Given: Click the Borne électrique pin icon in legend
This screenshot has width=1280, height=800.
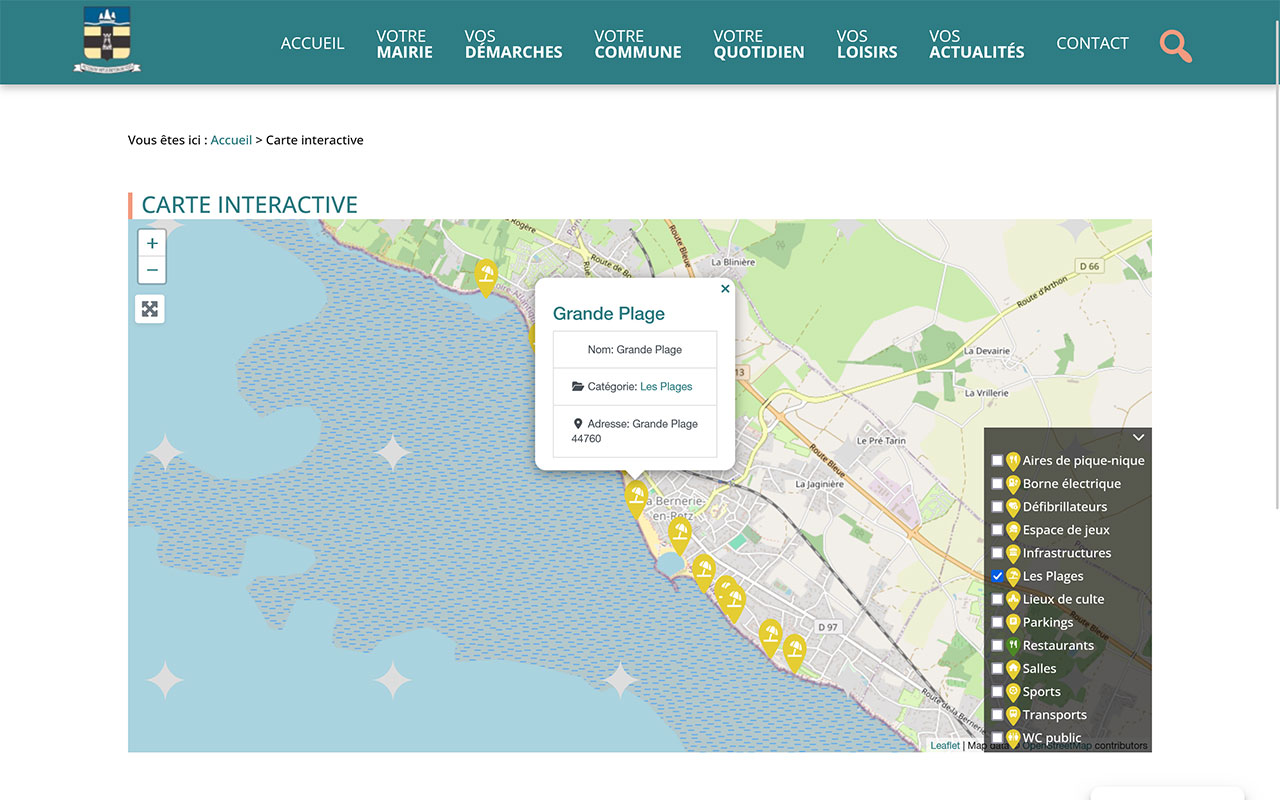Looking at the screenshot, I should point(1013,484).
